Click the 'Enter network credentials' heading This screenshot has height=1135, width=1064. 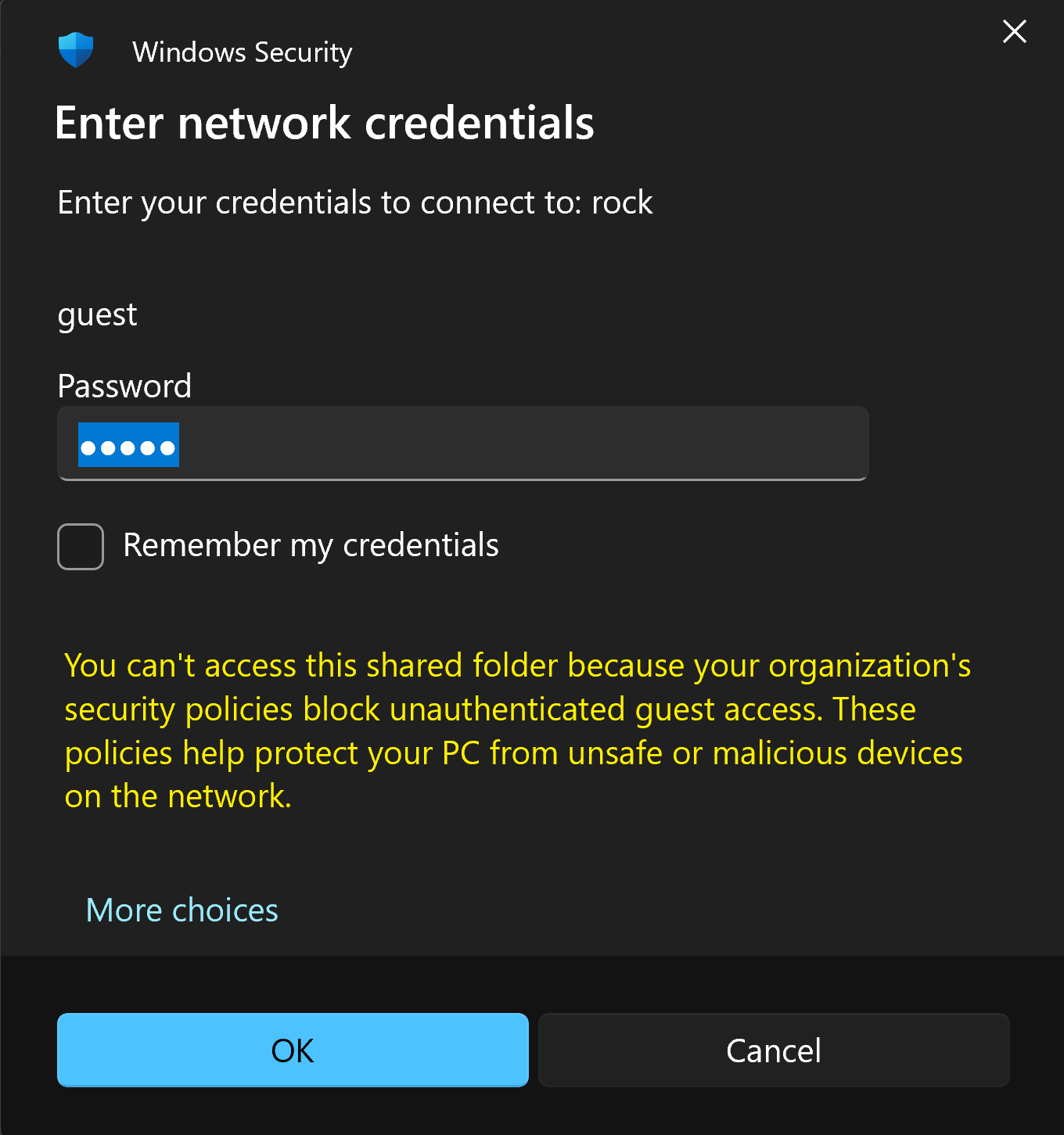pyautogui.click(x=324, y=123)
